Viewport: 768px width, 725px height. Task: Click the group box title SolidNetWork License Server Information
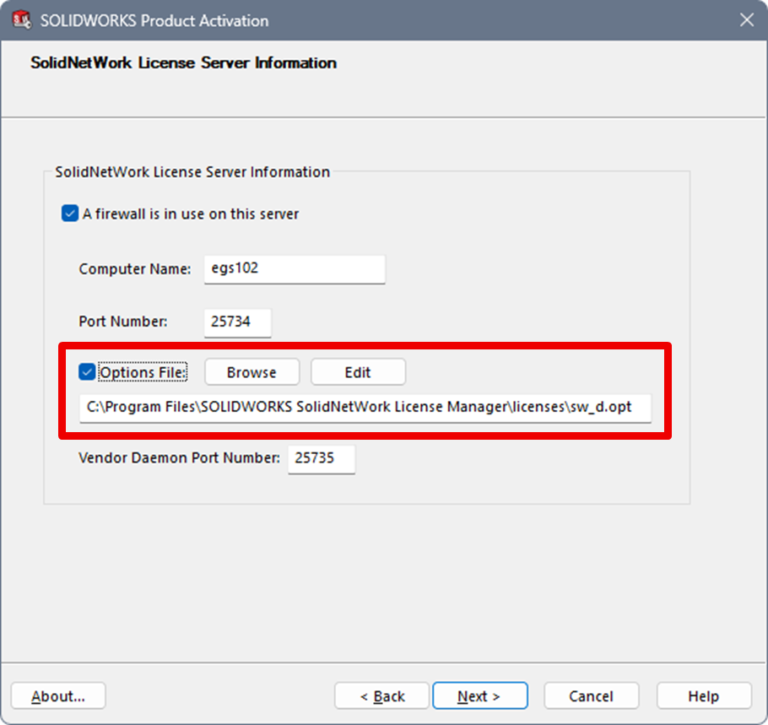pyautogui.click(x=192, y=172)
